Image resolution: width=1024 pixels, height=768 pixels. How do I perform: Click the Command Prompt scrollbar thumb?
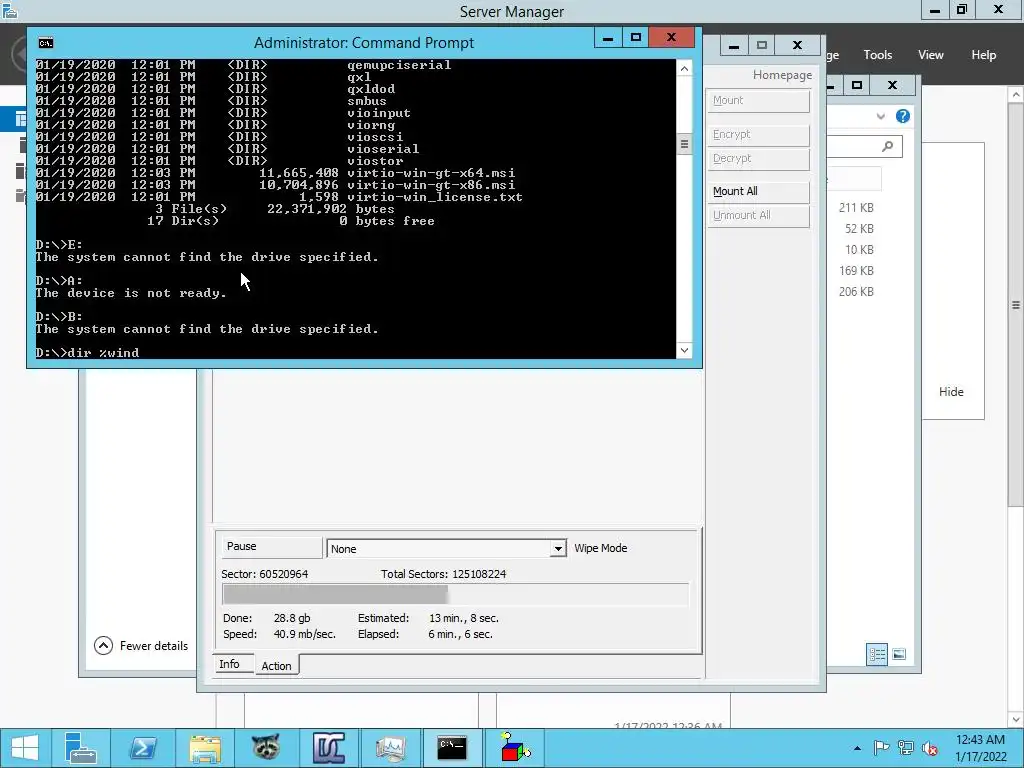684,144
